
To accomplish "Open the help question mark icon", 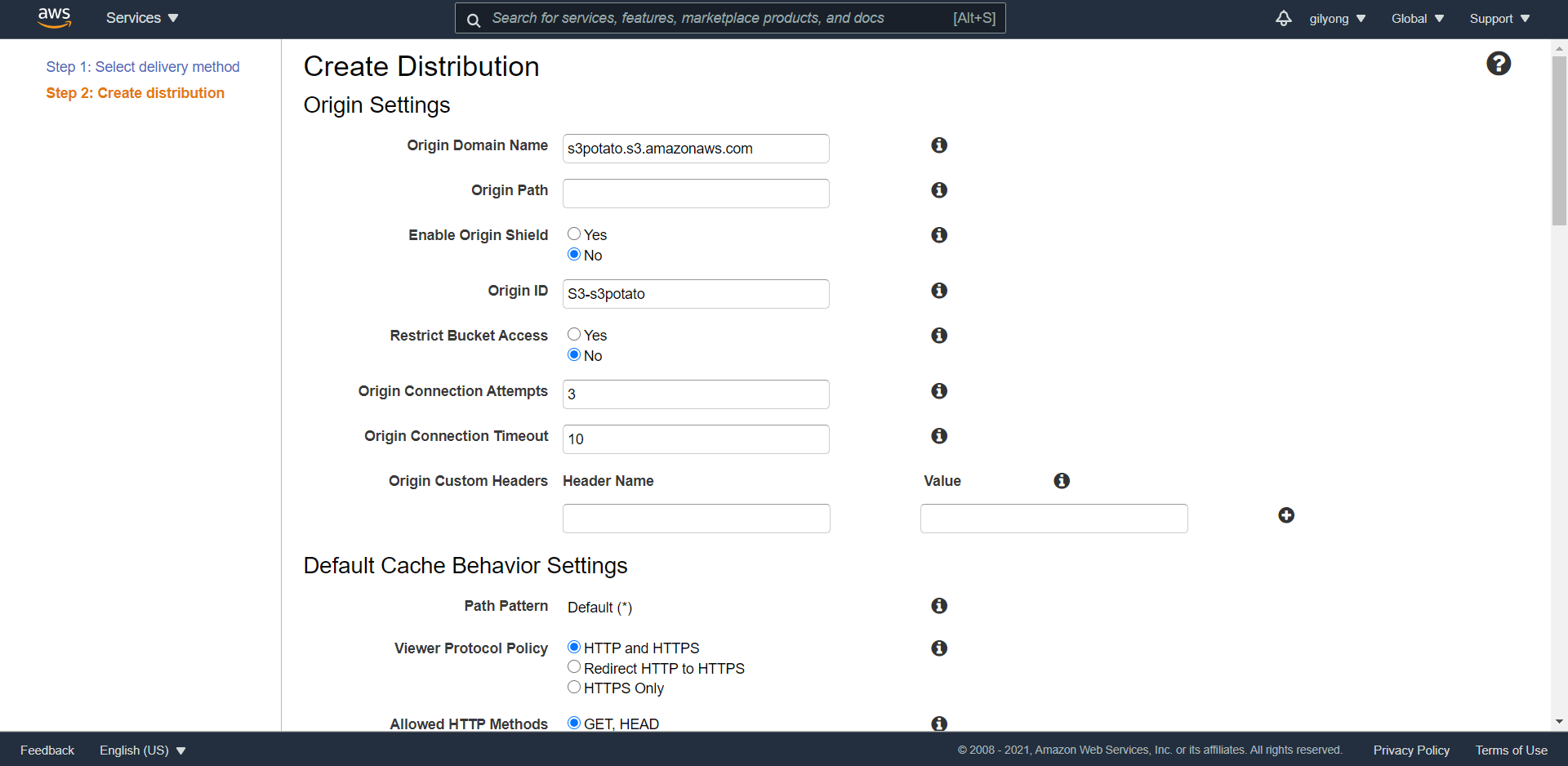I will pos(1499,64).
